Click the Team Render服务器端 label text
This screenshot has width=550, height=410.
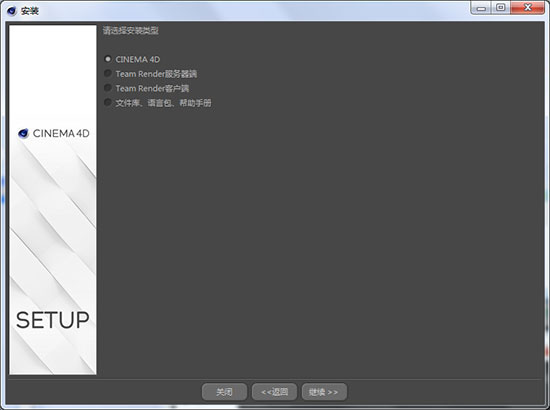[156, 74]
